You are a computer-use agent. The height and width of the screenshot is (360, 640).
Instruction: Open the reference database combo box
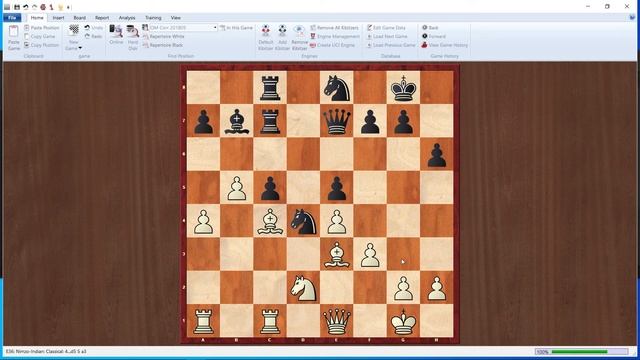point(180,28)
